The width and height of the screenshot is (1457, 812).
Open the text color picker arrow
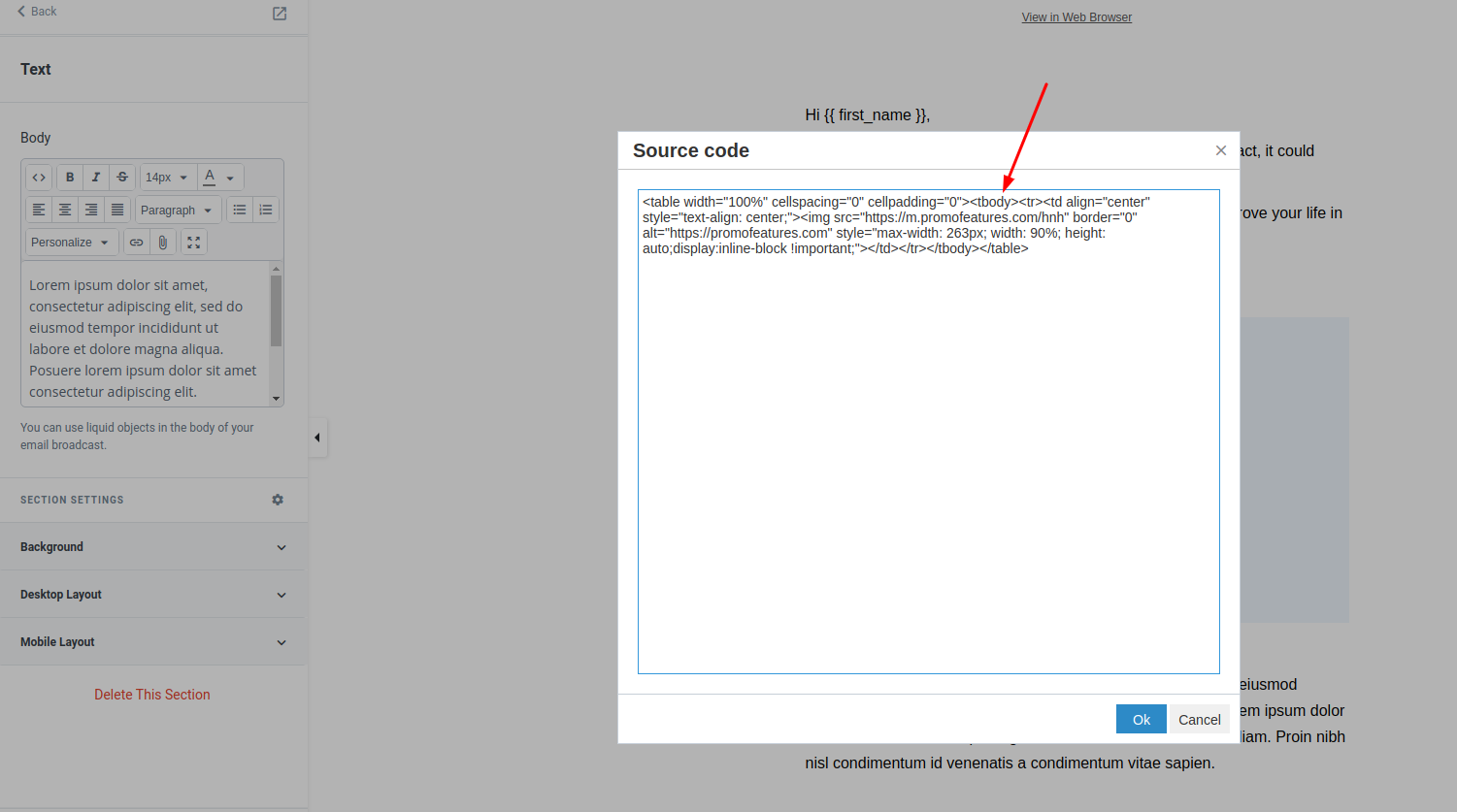pyautogui.click(x=231, y=179)
